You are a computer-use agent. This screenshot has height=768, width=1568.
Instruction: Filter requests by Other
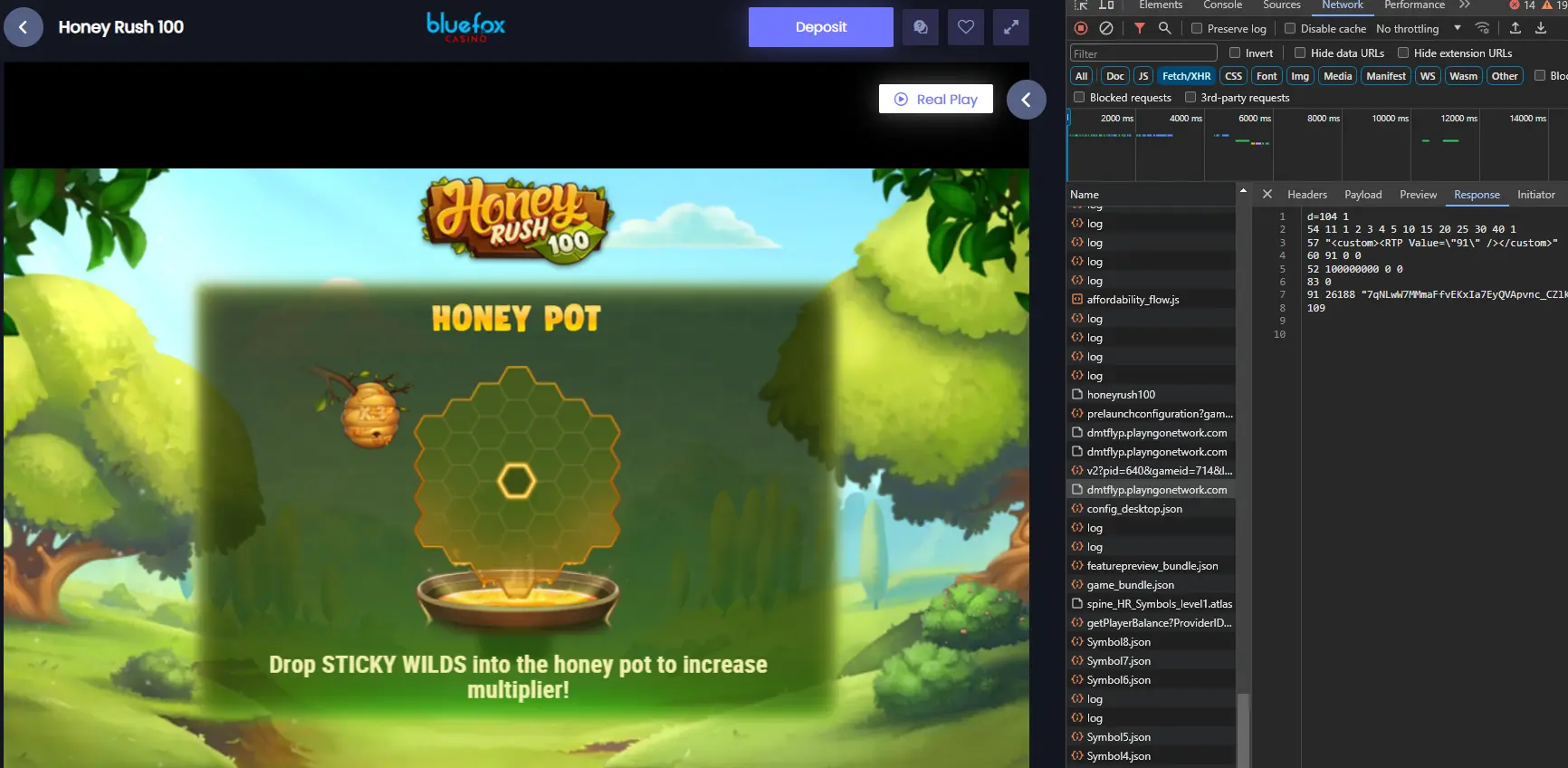pos(1505,76)
